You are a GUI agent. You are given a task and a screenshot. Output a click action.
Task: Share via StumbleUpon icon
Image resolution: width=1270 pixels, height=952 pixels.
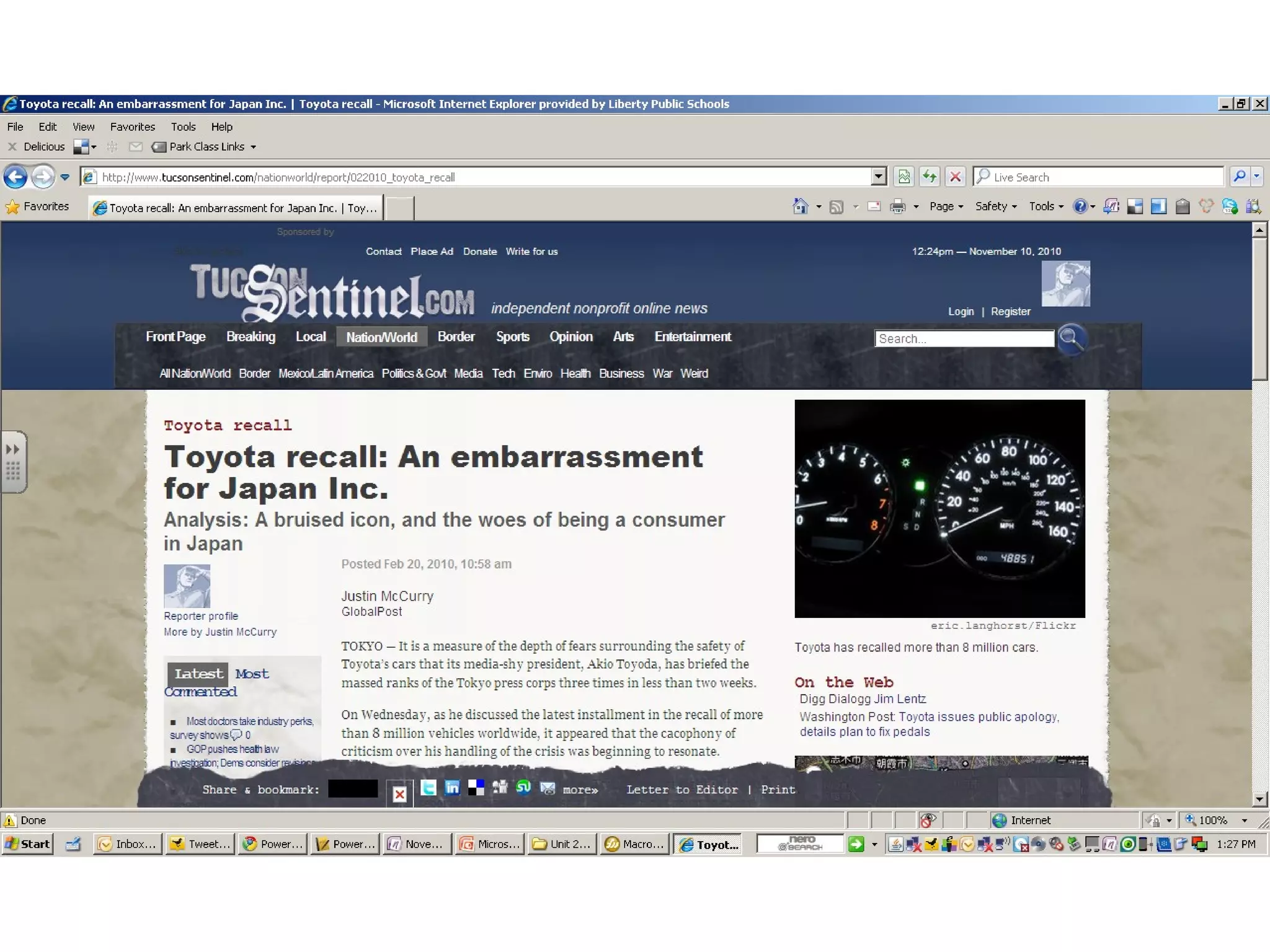[x=523, y=788]
